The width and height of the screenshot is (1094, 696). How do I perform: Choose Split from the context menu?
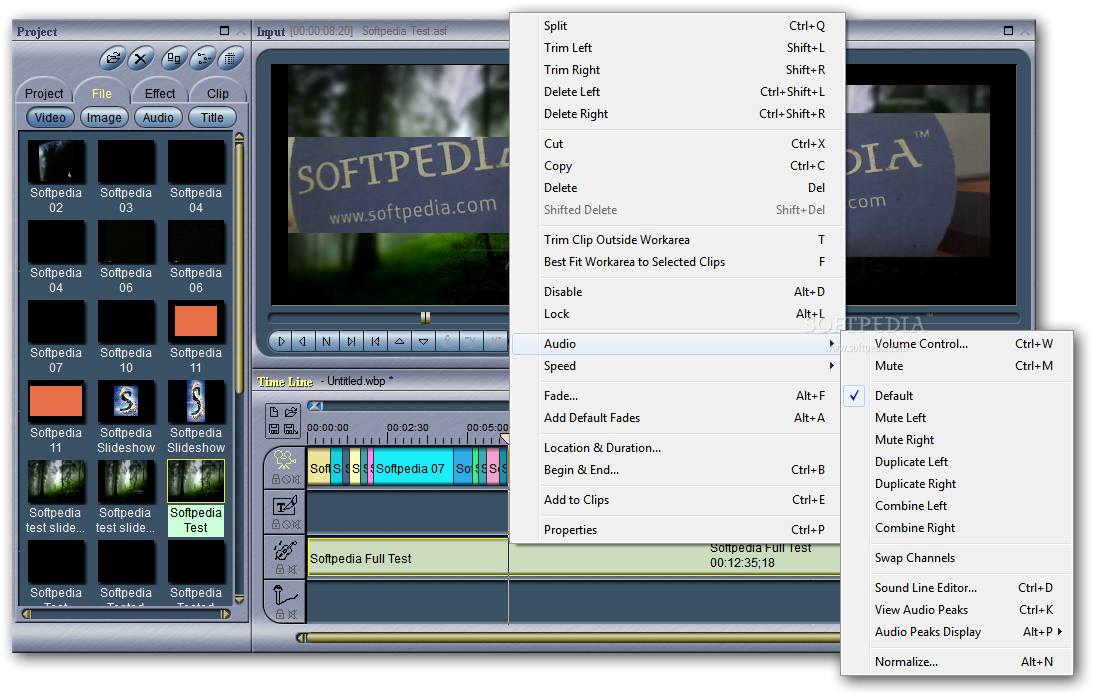(678, 26)
